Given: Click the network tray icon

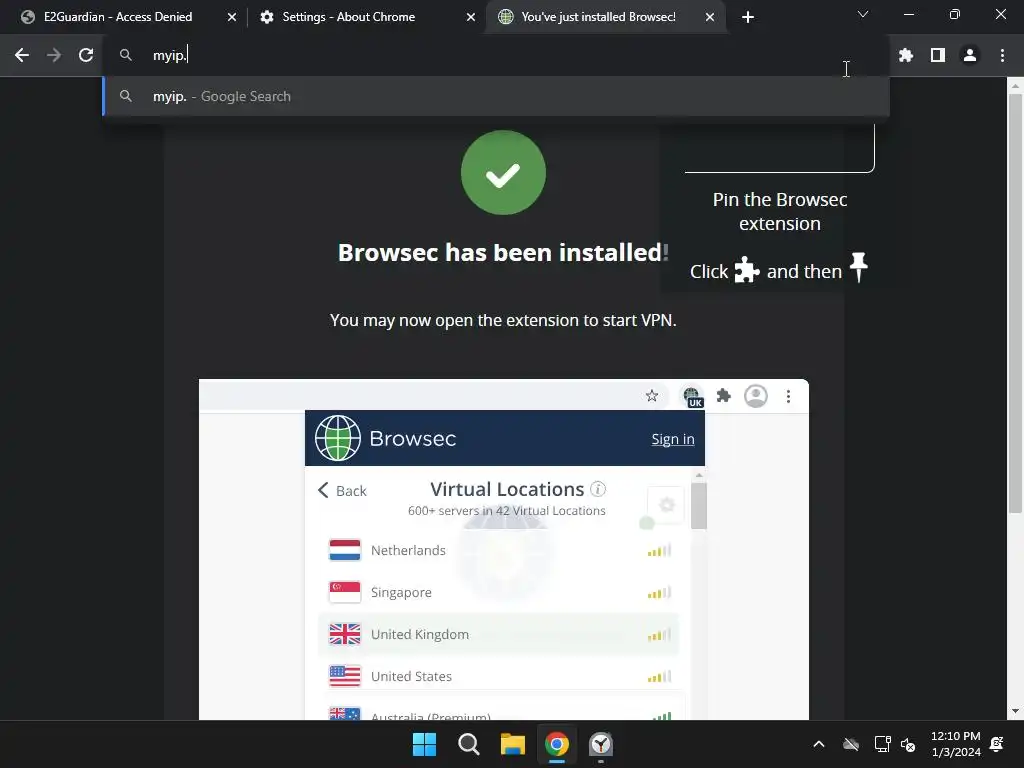Looking at the screenshot, I should point(882,744).
